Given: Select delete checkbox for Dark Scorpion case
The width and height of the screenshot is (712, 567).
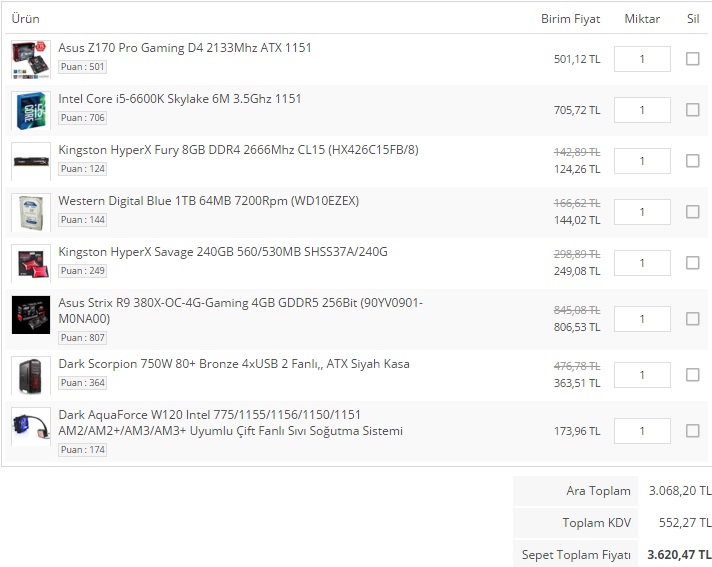Looking at the screenshot, I should click(x=692, y=375).
